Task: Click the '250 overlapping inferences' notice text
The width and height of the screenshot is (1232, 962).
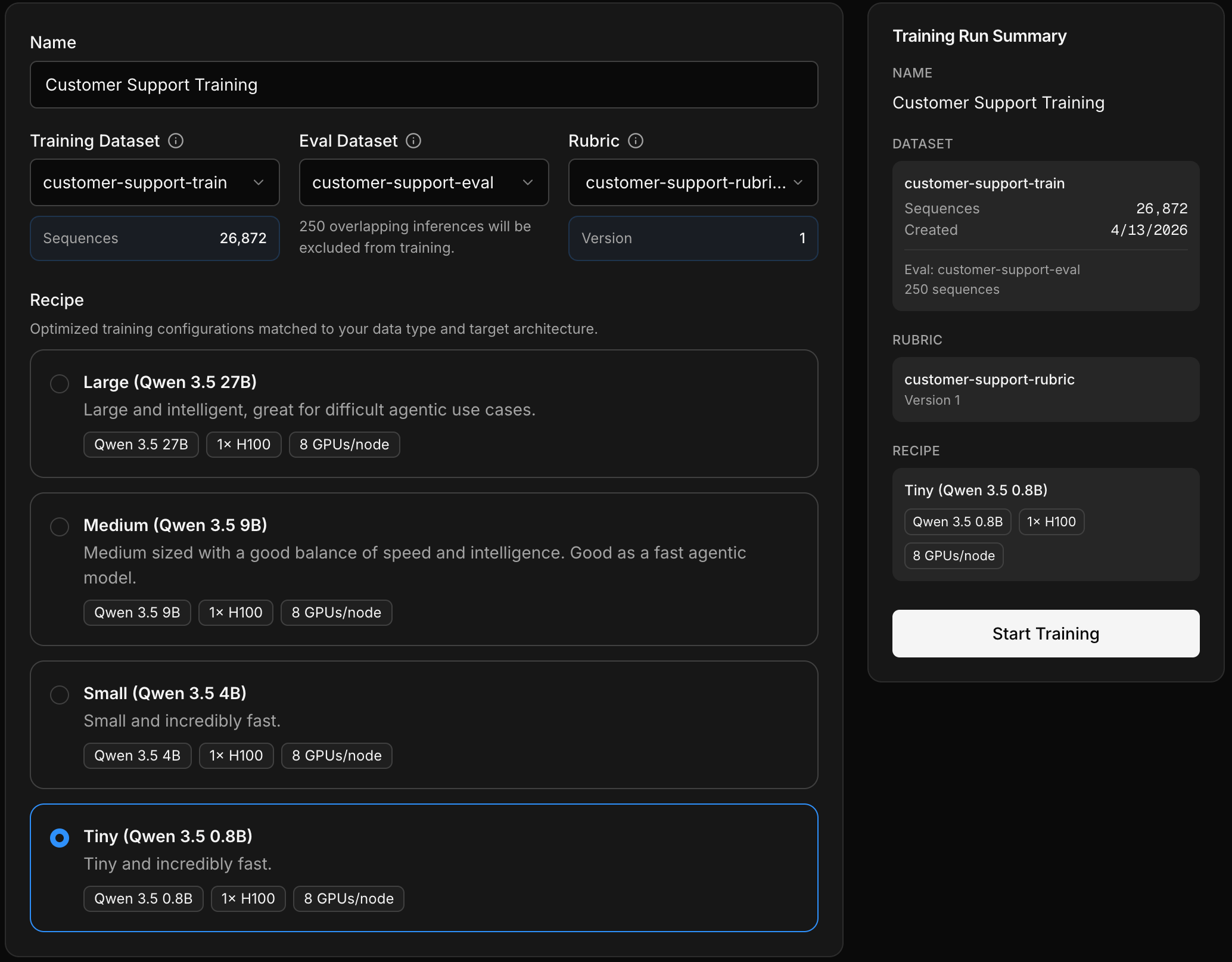Action: coord(415,237)
